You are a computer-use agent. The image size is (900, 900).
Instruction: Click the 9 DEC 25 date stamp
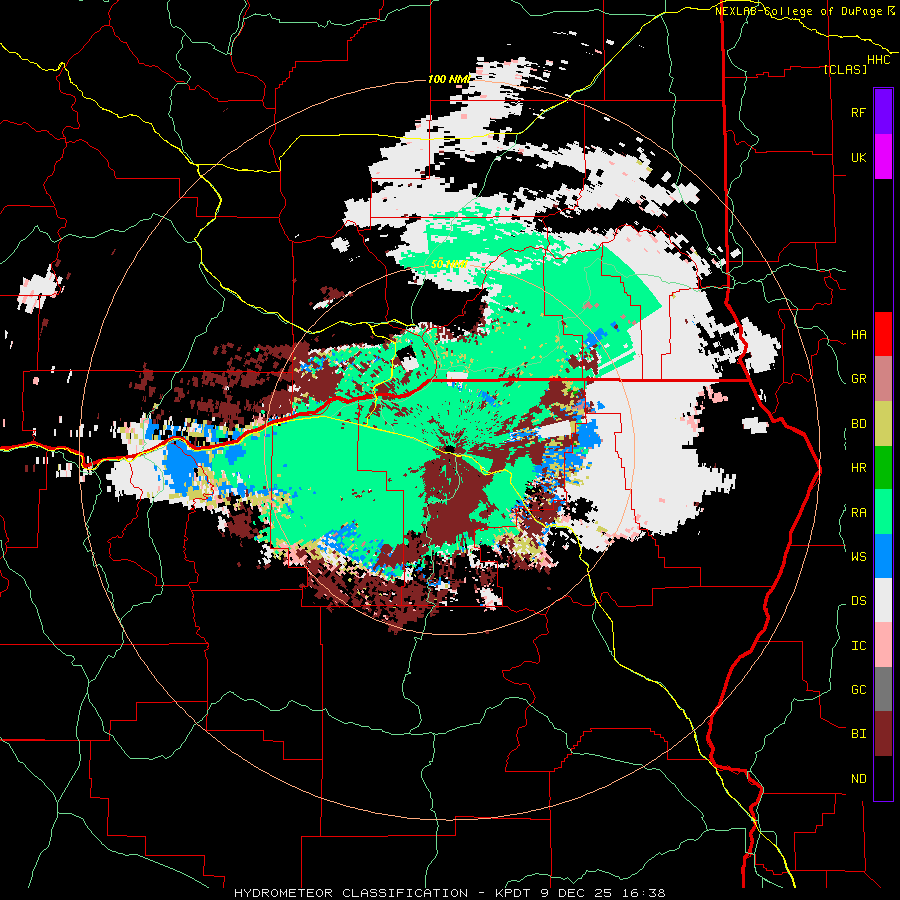point(578,893)
